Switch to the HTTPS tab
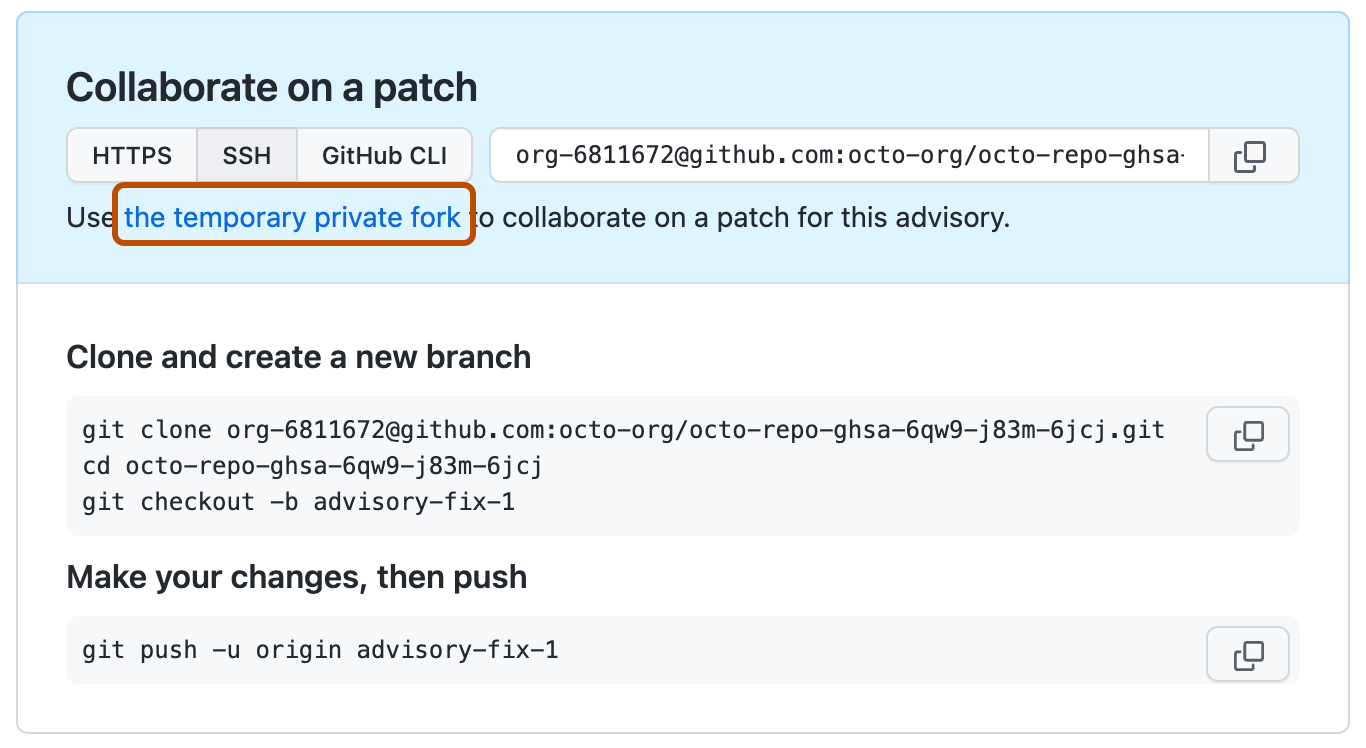Image resolution: width=1366 pixels, height=748 pixels. click(x=132, y=155)
